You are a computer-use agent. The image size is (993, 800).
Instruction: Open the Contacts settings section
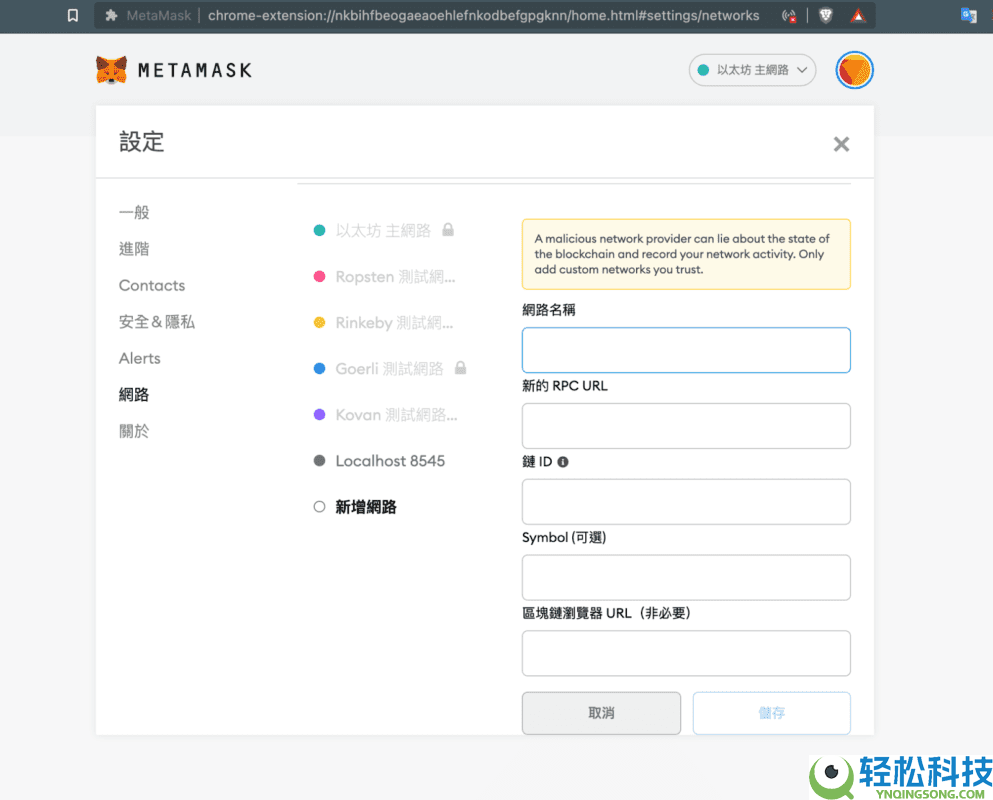[x=151, y=285]
